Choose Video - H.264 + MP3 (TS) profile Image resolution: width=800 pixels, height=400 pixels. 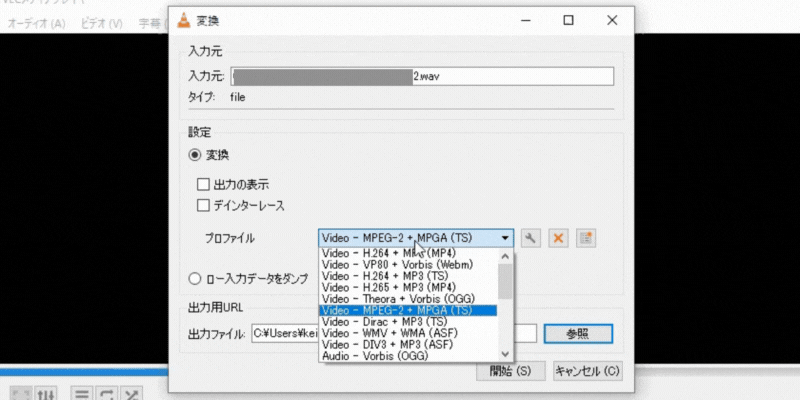click(x=408, y=276)
